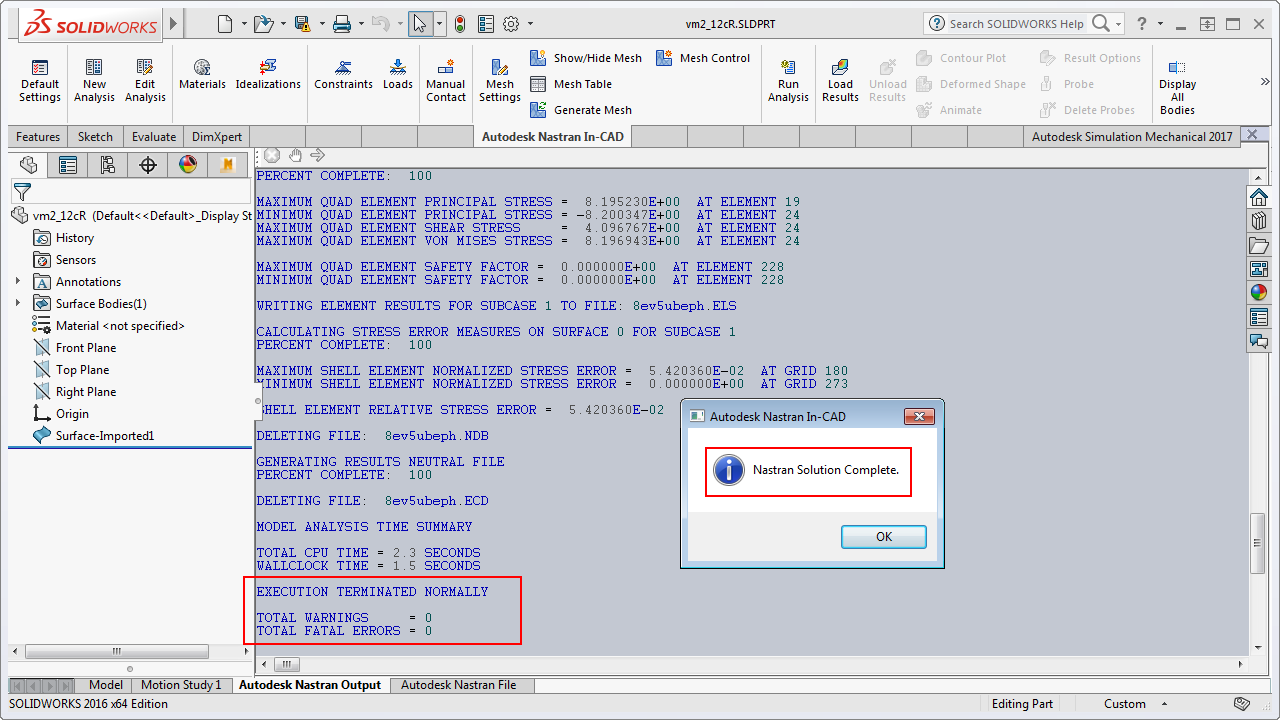The width and height of the screenshot is (1280, 720).
Task: Open a file with the Open icon
Action: [263, 23]
